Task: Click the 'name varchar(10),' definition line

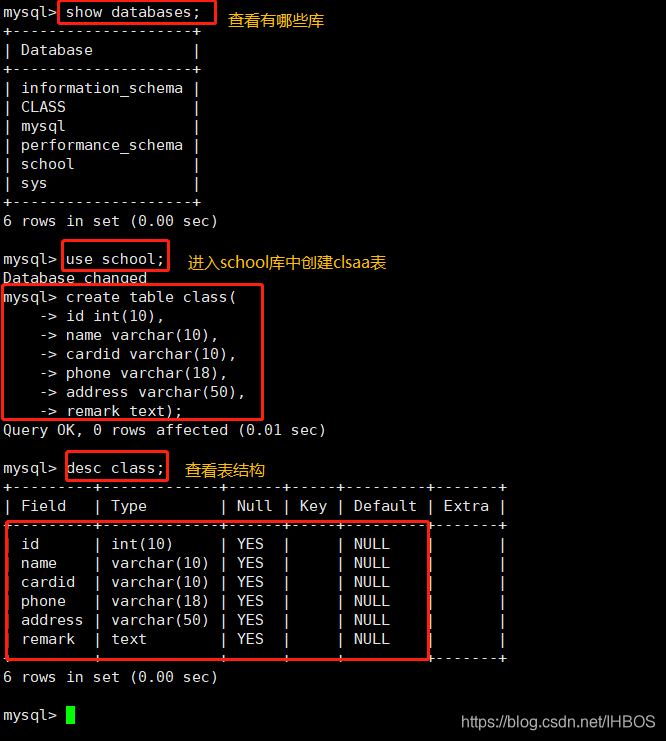Action: (142, 335)
